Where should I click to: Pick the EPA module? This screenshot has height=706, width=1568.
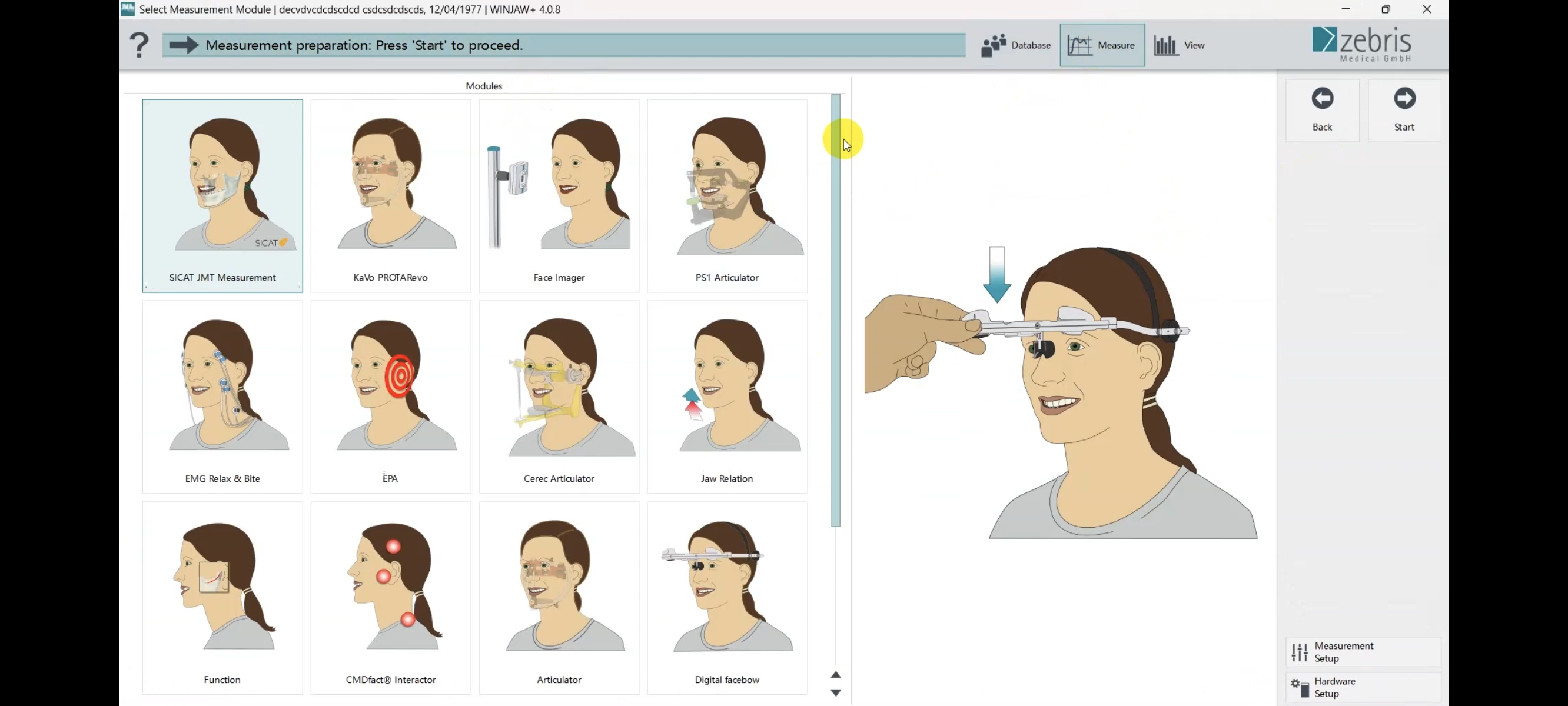[x=390, y=397]
